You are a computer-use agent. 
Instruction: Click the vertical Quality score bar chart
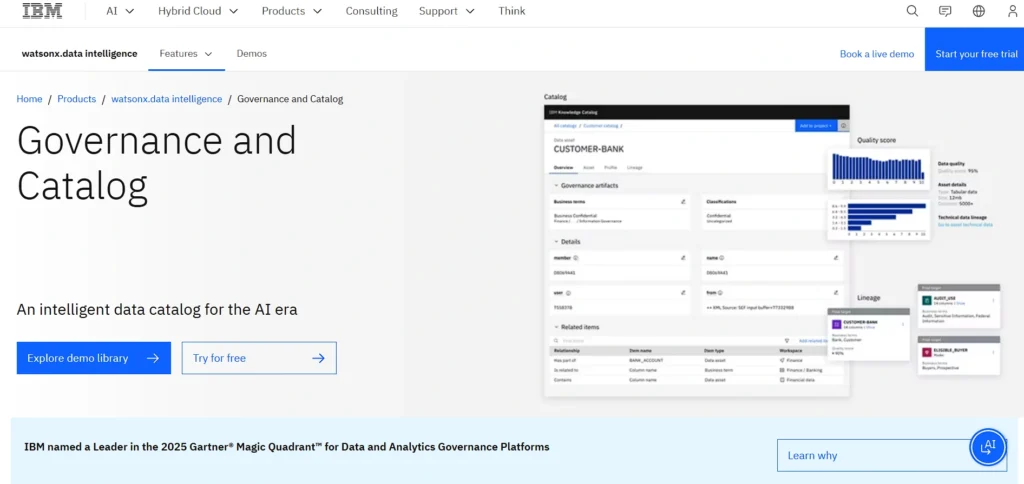(x=878, y=167)
